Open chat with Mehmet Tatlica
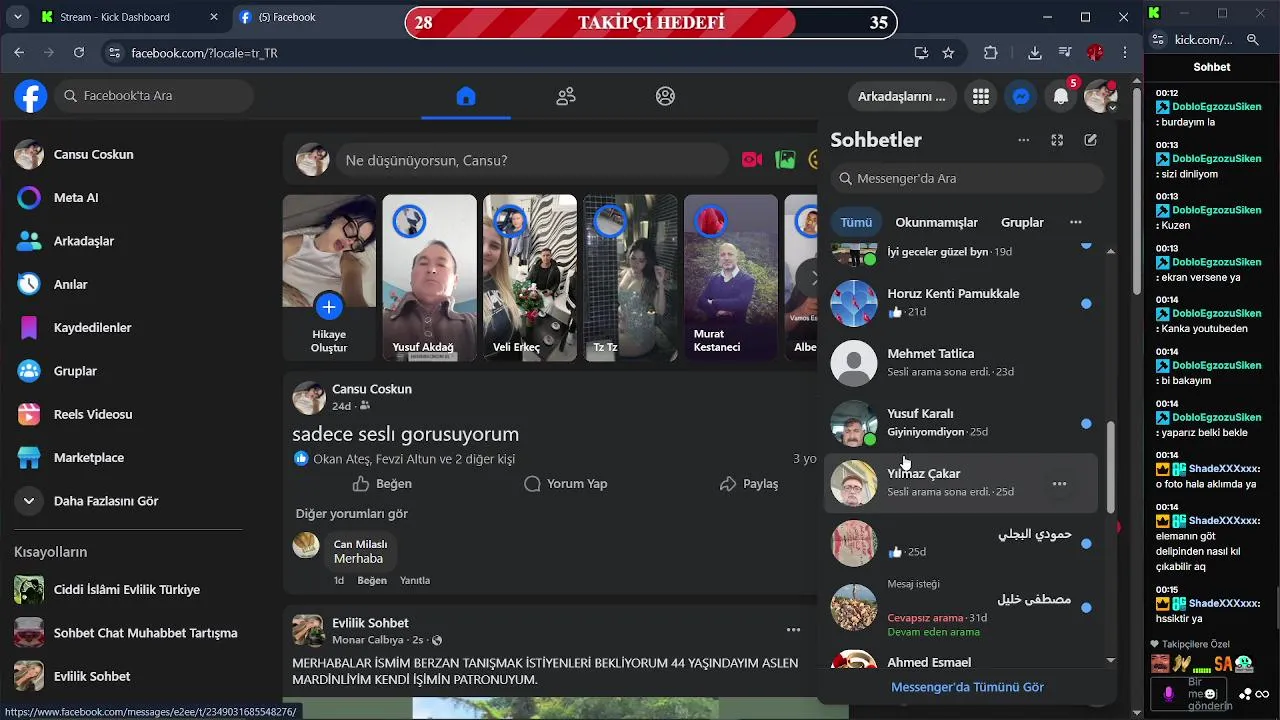Image resolution: width=1280 pixels, height=720 pixels. tap(961, 363)
